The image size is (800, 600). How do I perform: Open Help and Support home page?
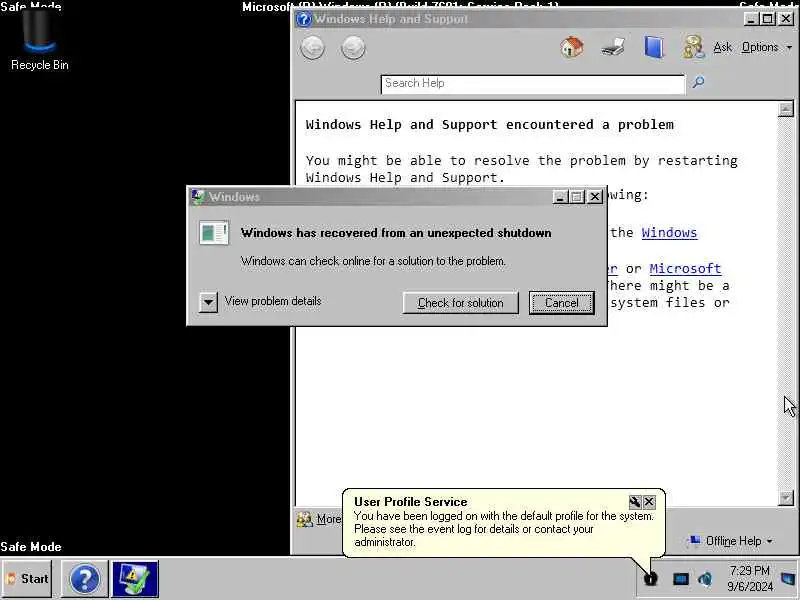click(x=572, y=47)
